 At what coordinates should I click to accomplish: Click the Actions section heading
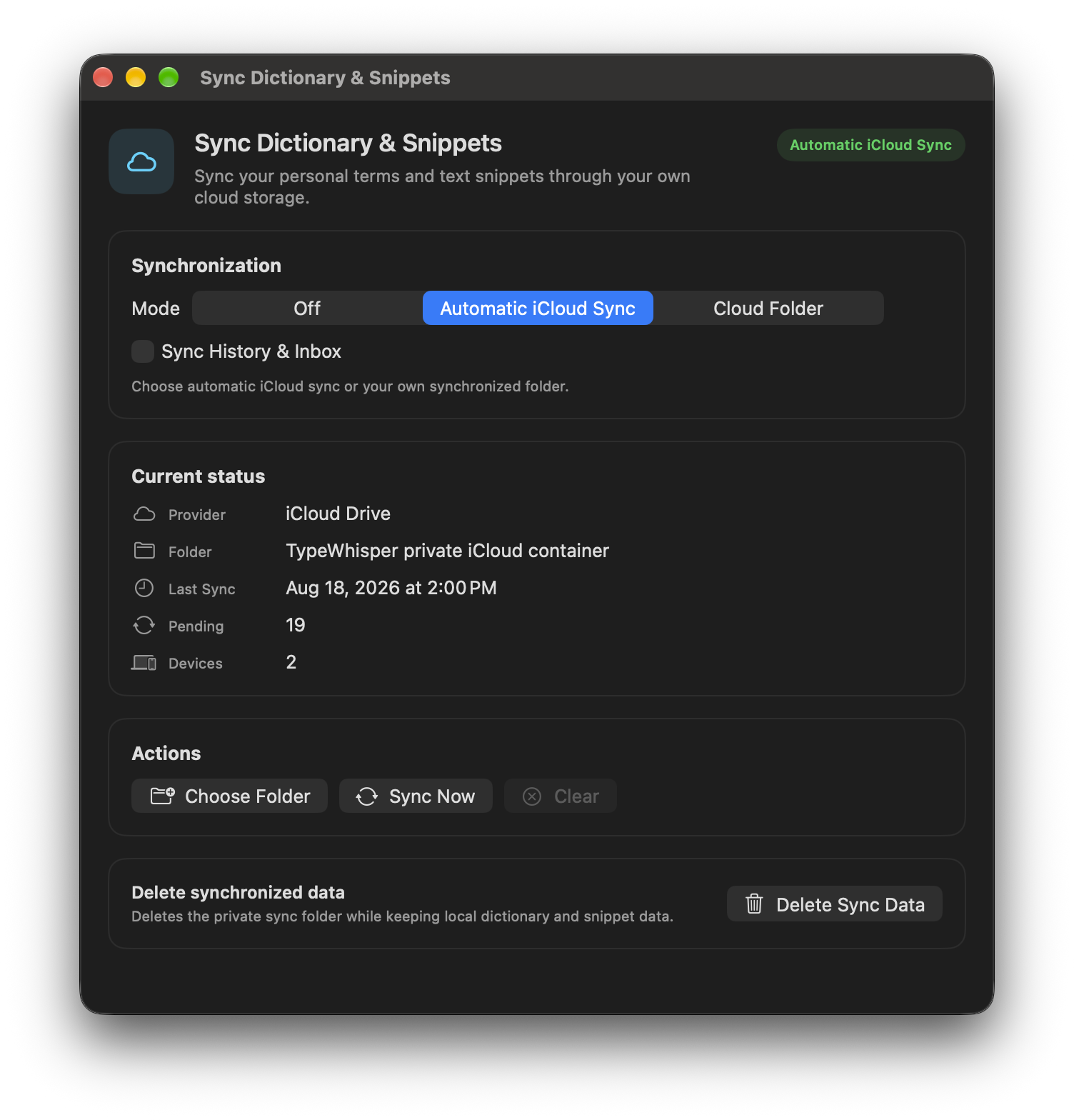click(166, 754)
